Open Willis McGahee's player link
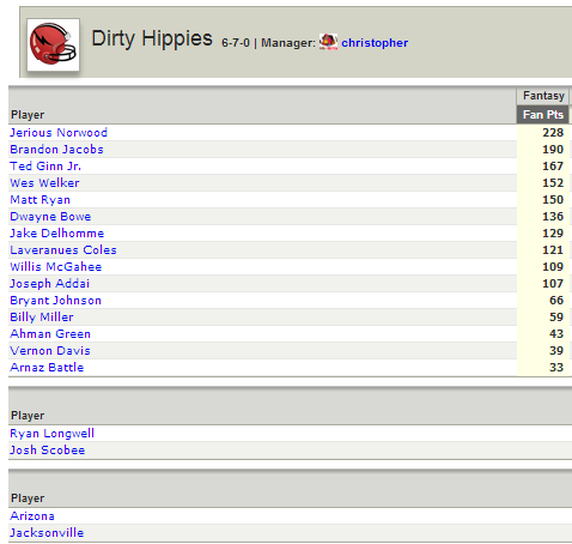The width and height of the screenshot is (572, 544). [56, 267]
